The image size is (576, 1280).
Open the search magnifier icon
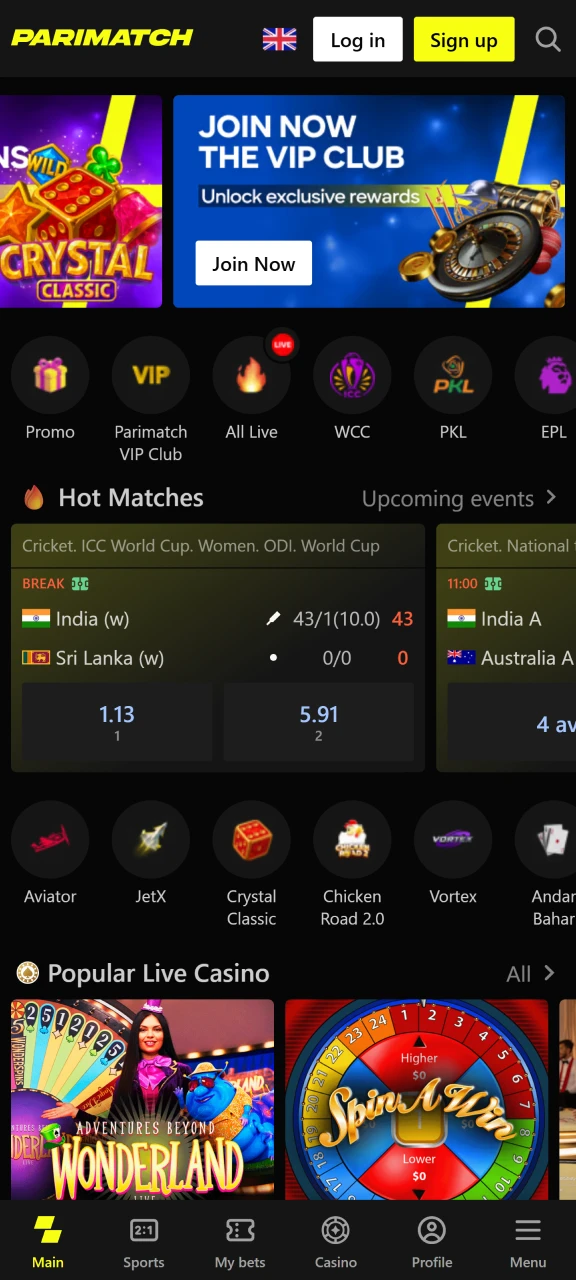coord(548,39)
